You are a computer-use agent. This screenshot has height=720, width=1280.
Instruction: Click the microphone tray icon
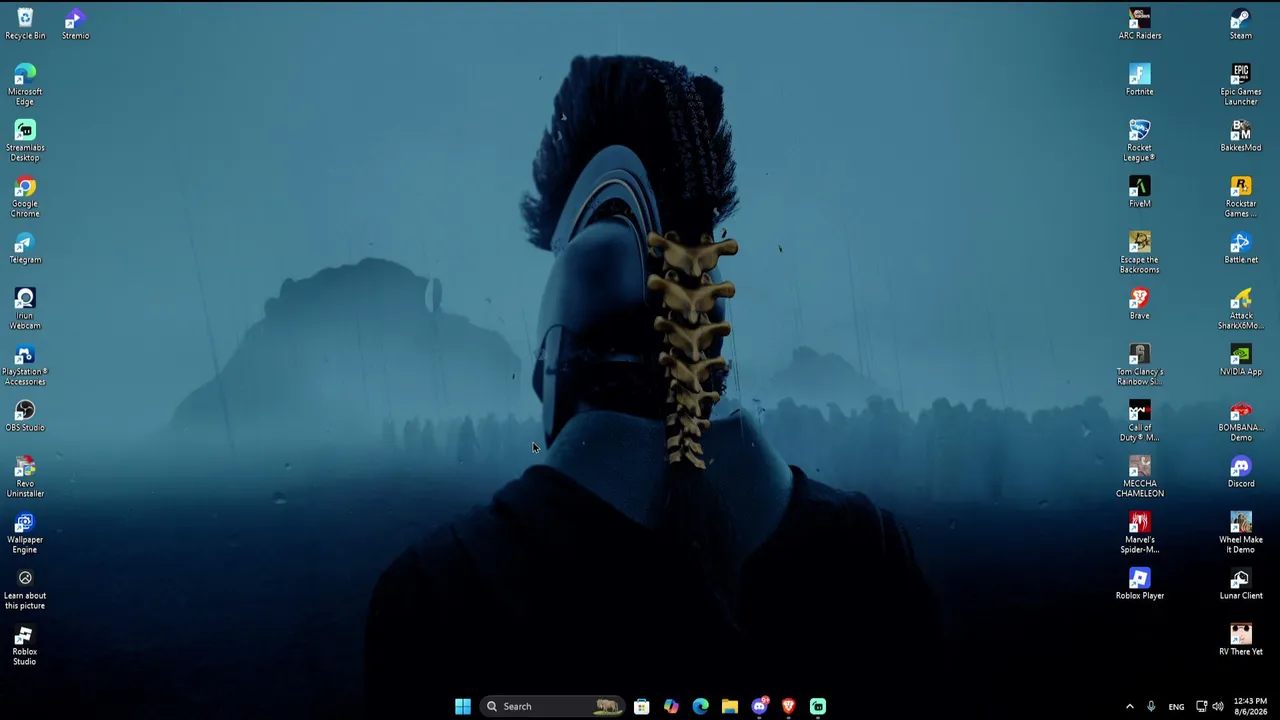pyautogui.click(x=1151, y=706)
